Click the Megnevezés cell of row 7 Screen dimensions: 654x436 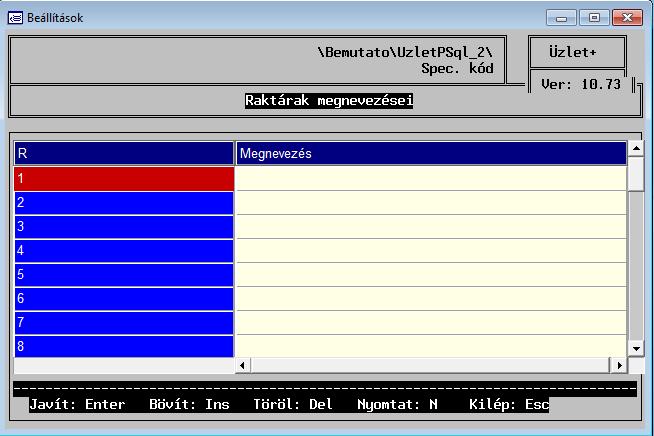coord(431,323)
